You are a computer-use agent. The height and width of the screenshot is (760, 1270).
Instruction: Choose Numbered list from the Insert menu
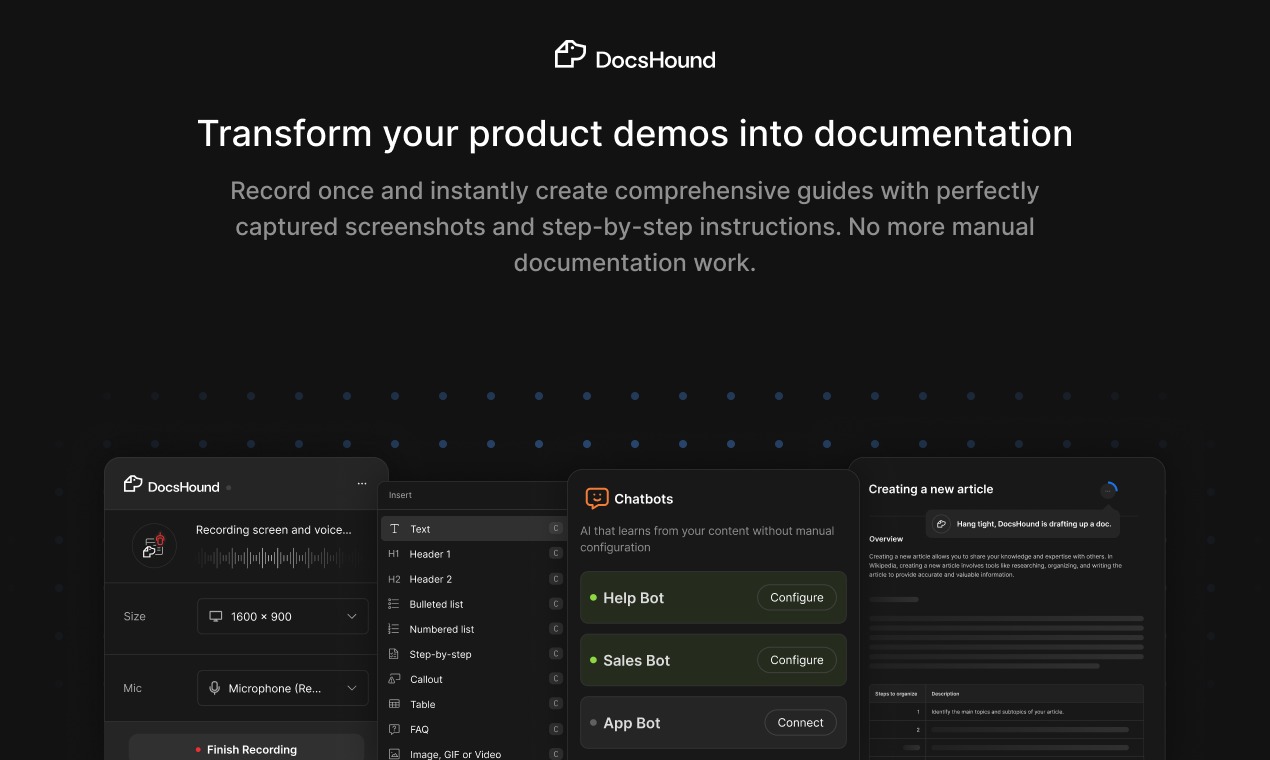click(474, 629)
